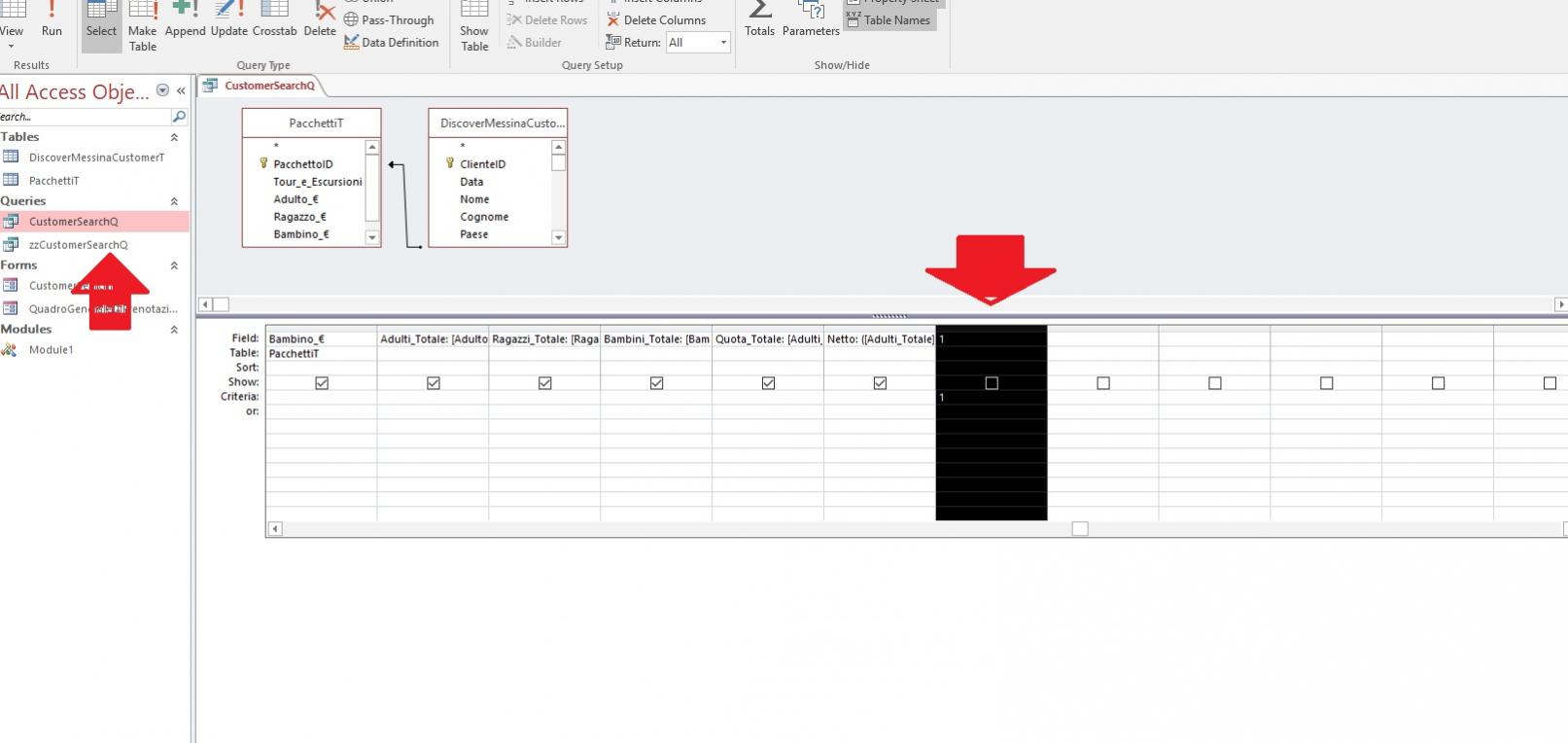The width and height of the screenshot is (1568, 743).
Task: Collapse the navigation pane with the double chevron
Action: pos(181,90)
